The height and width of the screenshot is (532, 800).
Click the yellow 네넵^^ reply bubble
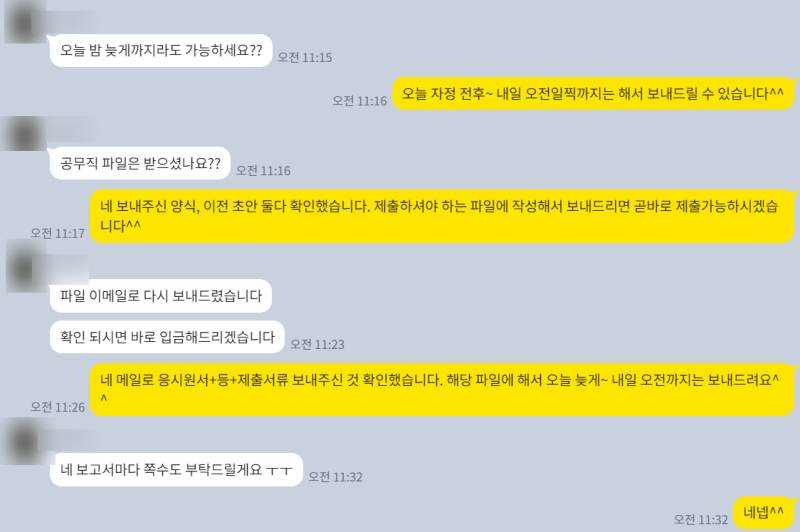tap(764, 512)
